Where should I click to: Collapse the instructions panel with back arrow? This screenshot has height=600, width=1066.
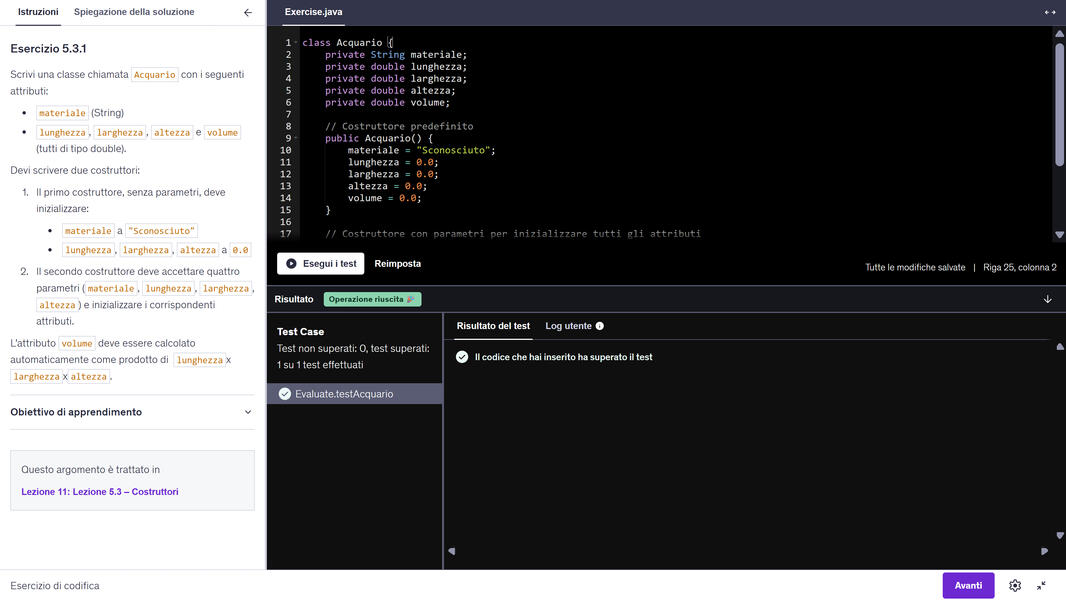[x=248, y=12]
